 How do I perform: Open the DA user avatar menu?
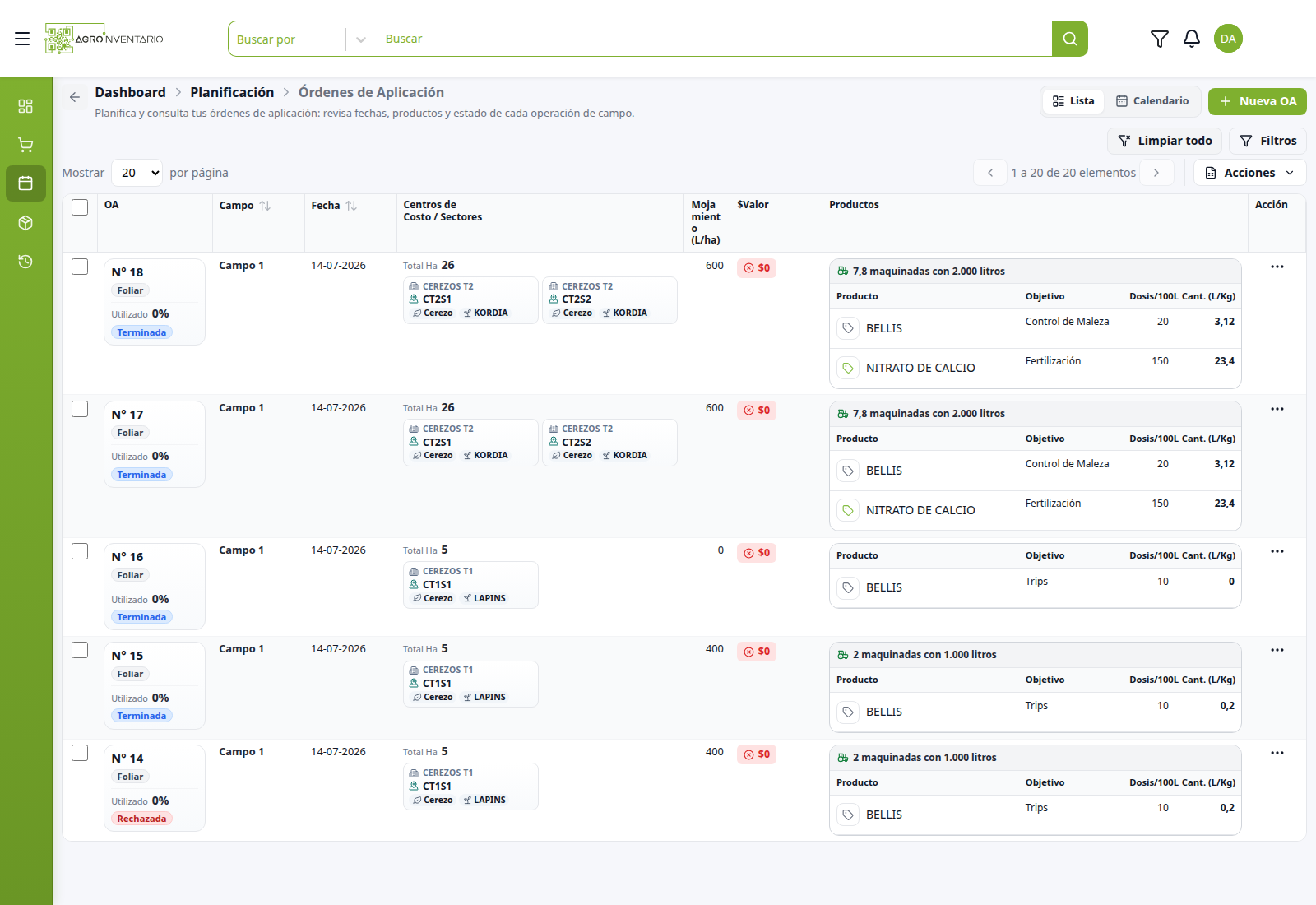click(x=1228, y=39)
